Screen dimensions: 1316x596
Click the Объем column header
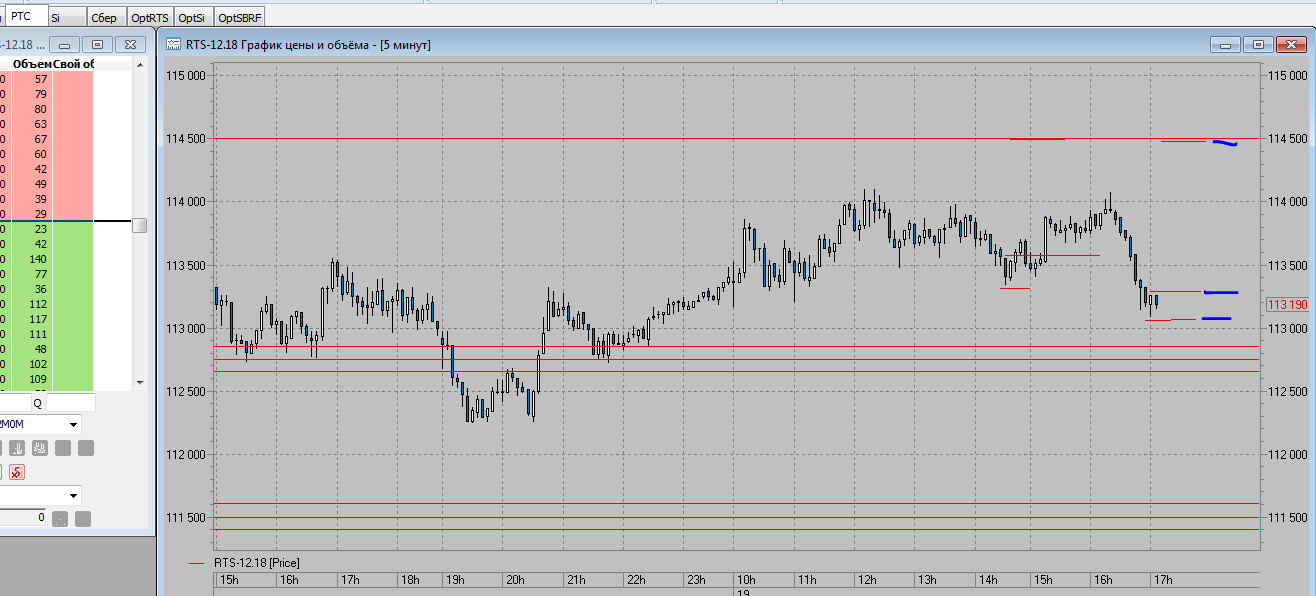(32, 64)
